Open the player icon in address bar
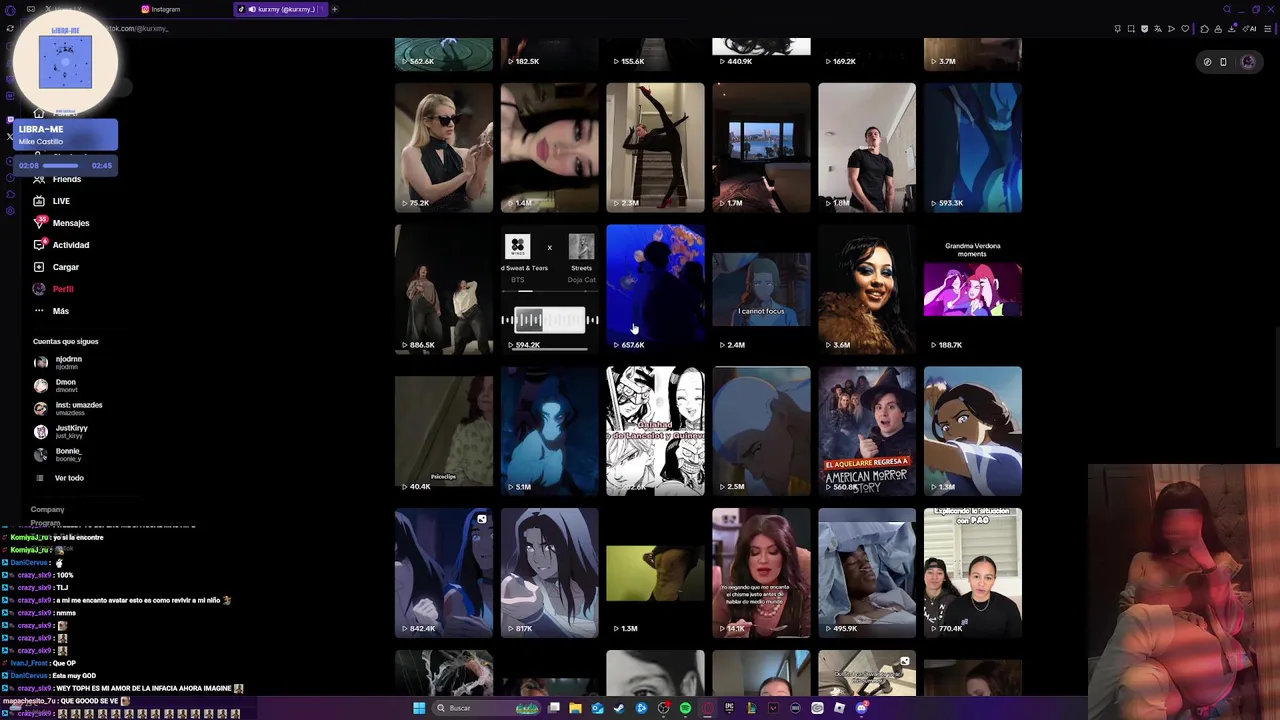The height and width of the screenshot is (720, 1280). pyautogui.click(x=1171, y=29)
